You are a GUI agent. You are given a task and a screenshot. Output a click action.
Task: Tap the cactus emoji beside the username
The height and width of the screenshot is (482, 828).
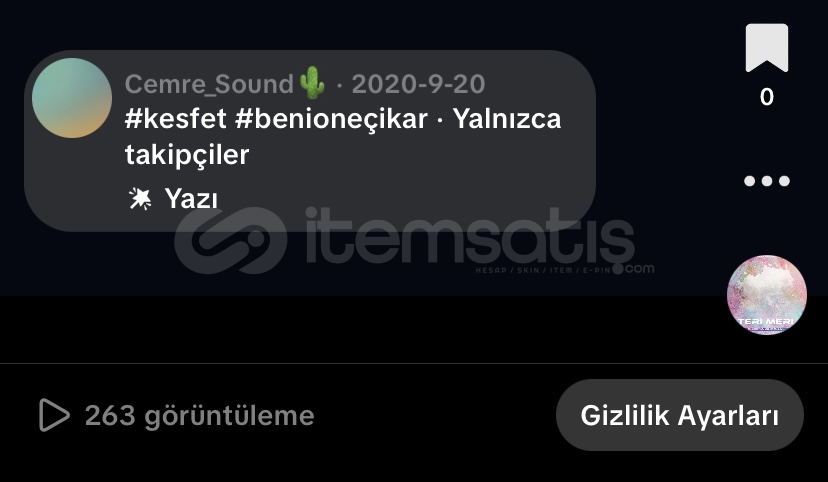pyautogui.click(x=312, y=82)
